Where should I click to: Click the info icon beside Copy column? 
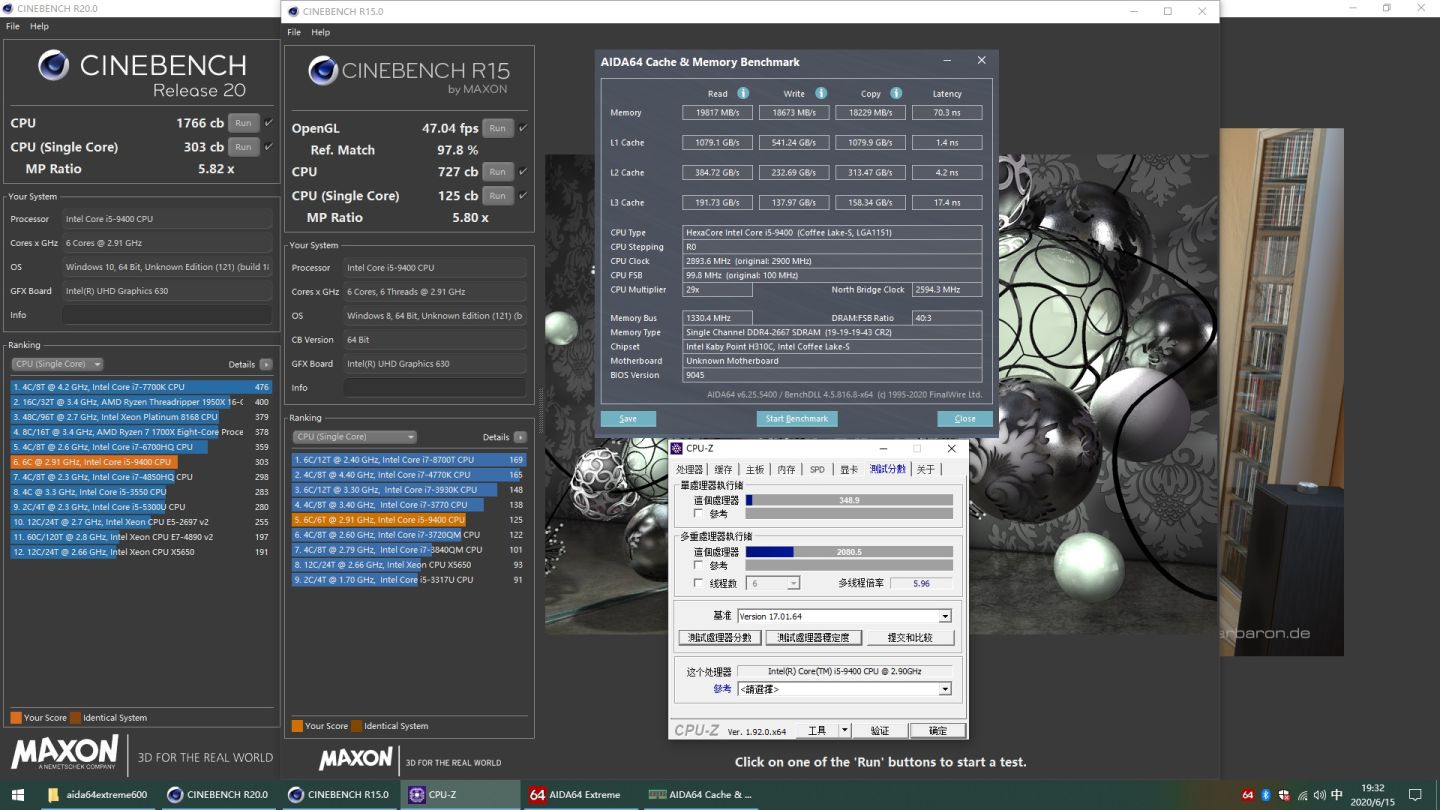896,93
